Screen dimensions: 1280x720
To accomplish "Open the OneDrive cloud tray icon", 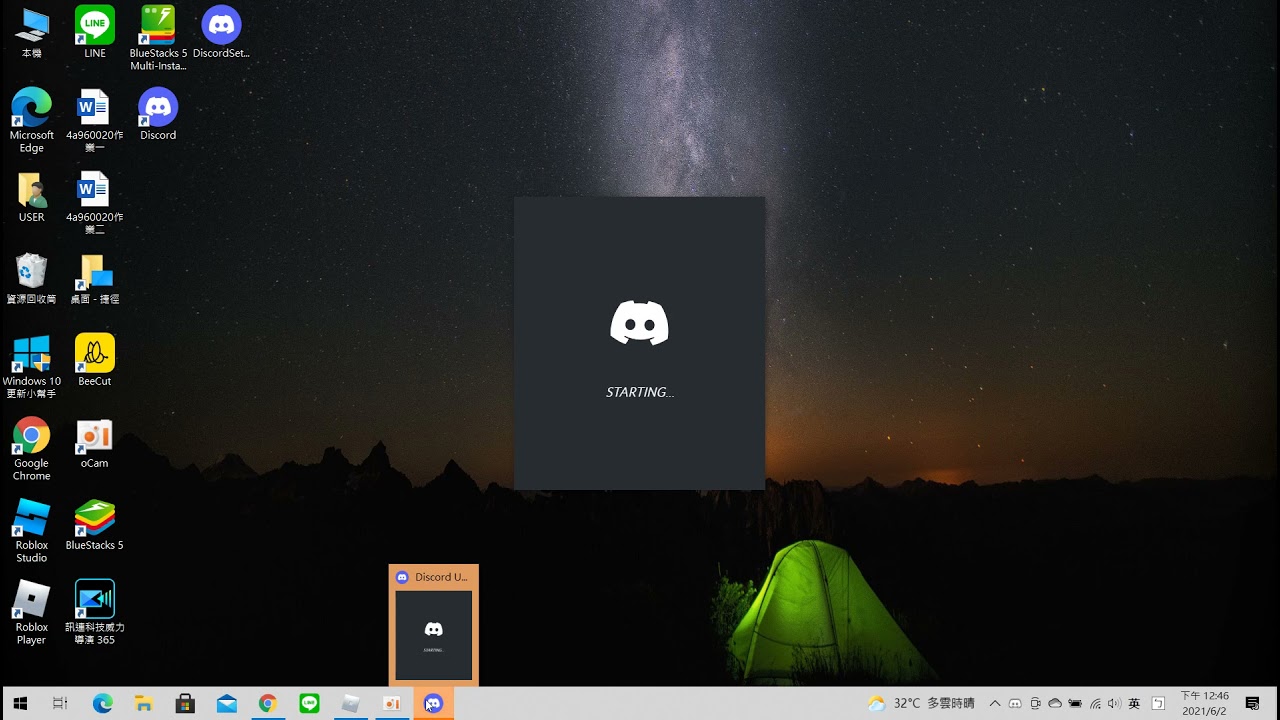I will tap(1055, 704).
